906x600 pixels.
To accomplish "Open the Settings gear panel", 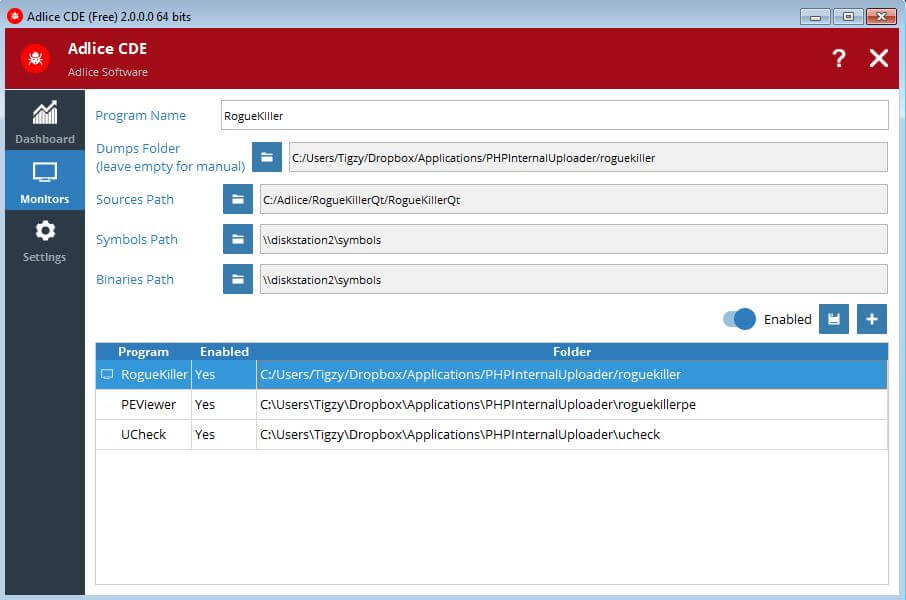I will click(x=44, y=240).
